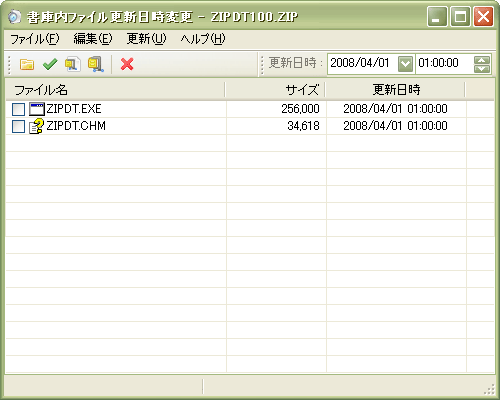
Task: Click the app icon in the title bar
Action: [14, 17]
